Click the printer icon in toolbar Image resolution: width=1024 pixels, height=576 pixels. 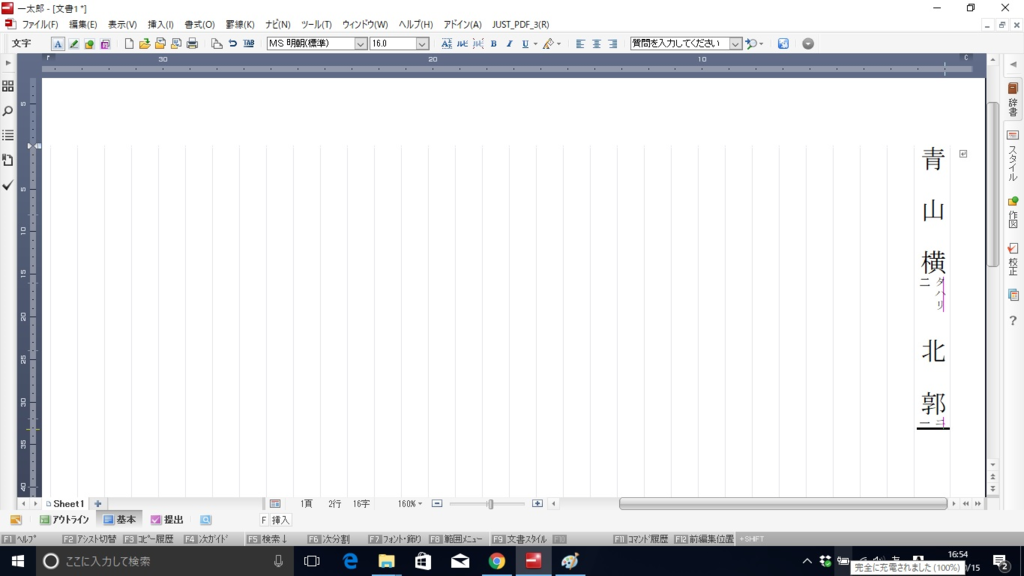coord(192,44)
